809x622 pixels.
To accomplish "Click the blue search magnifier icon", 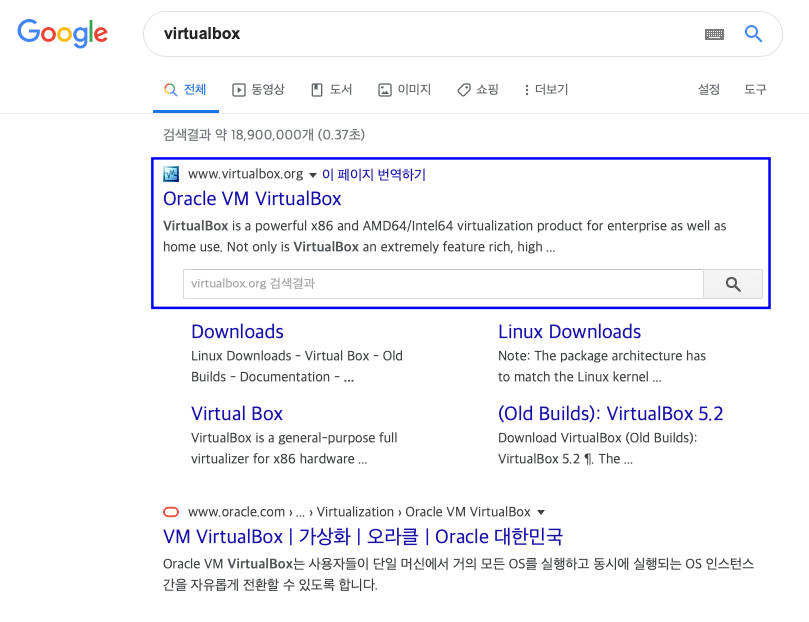I will [x=753, y=34].
